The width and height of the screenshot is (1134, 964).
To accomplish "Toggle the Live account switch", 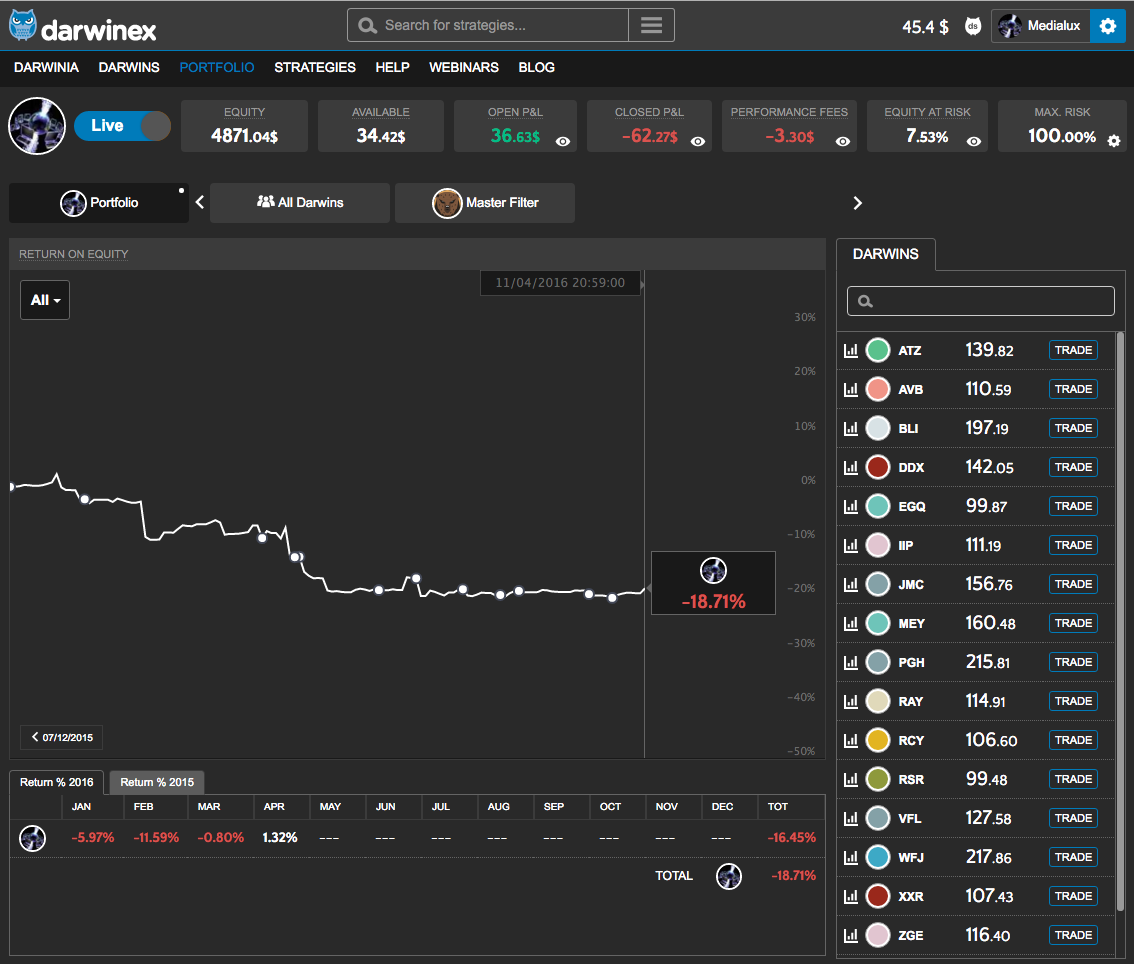I will coord(122,126).
